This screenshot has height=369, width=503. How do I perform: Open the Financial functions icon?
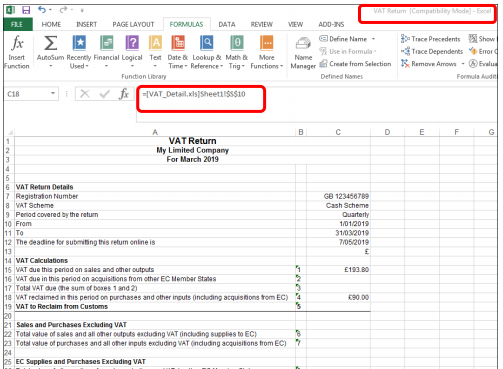tap(106, 43)
